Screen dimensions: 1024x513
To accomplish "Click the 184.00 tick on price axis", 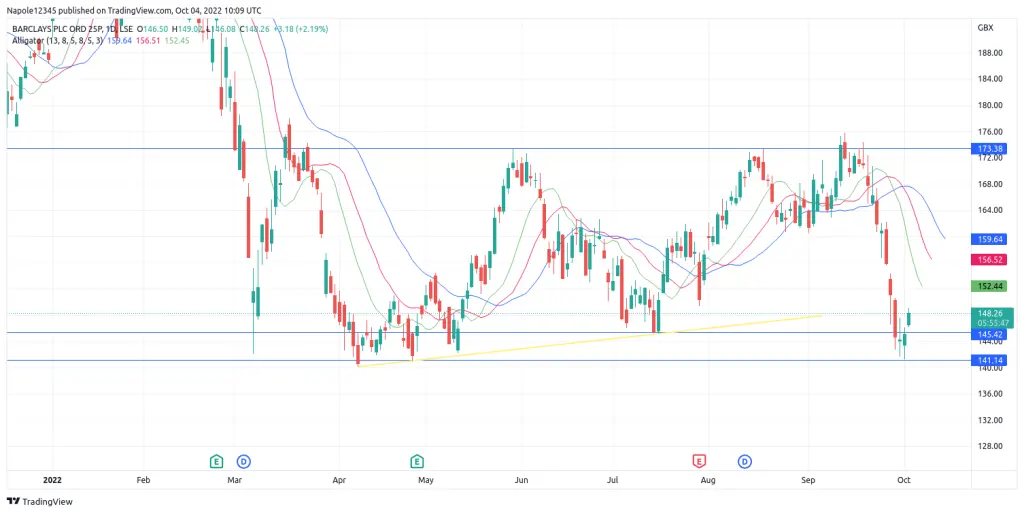I will click(x=990, y=79).
